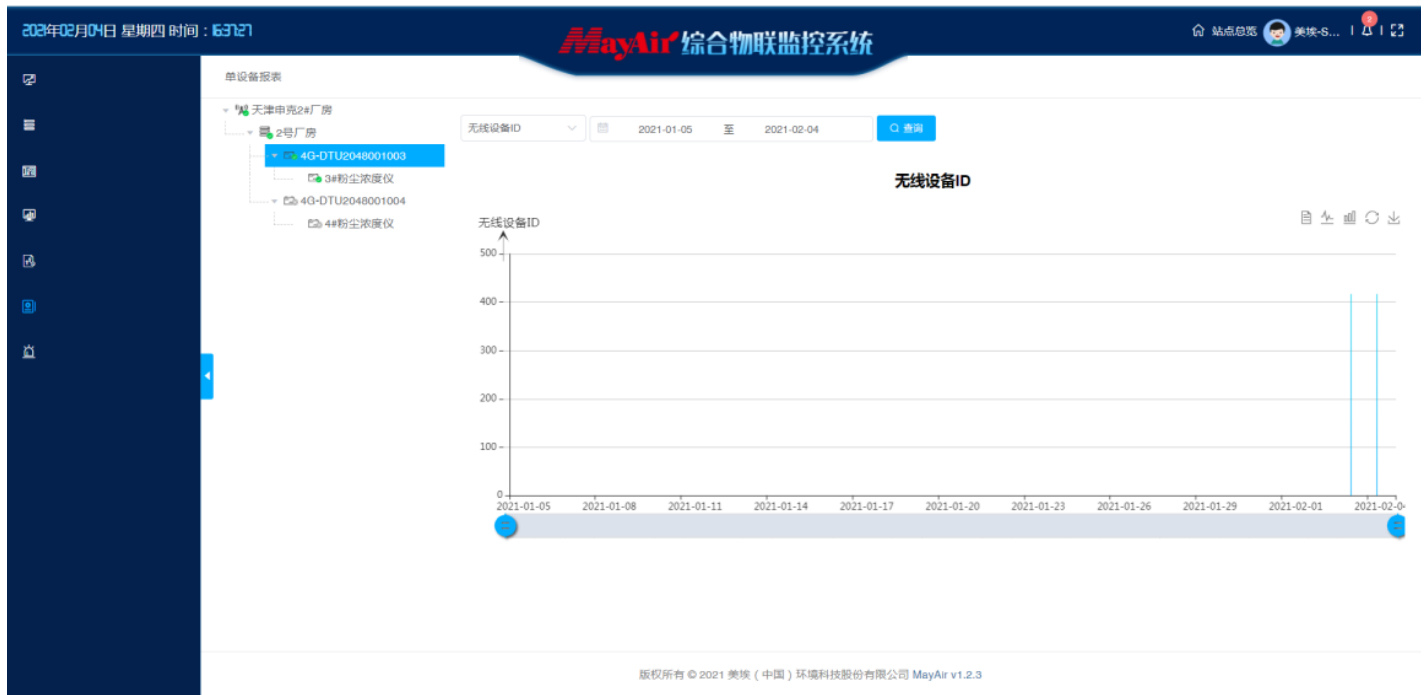This screenshot has height=695, width=1428.
Task: Go to 站点总览 site overview
Action: pyautogui.click(x=1234, y=32)
